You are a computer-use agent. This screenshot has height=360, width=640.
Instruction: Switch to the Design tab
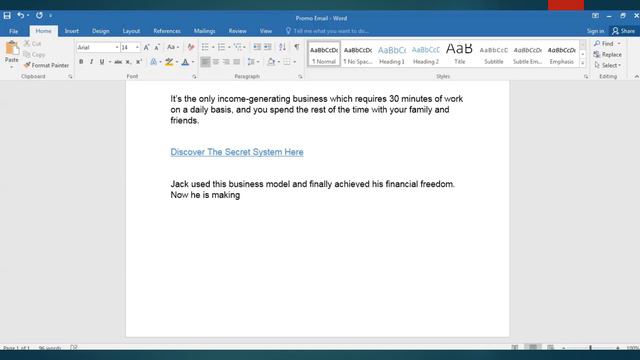[100, 31]
